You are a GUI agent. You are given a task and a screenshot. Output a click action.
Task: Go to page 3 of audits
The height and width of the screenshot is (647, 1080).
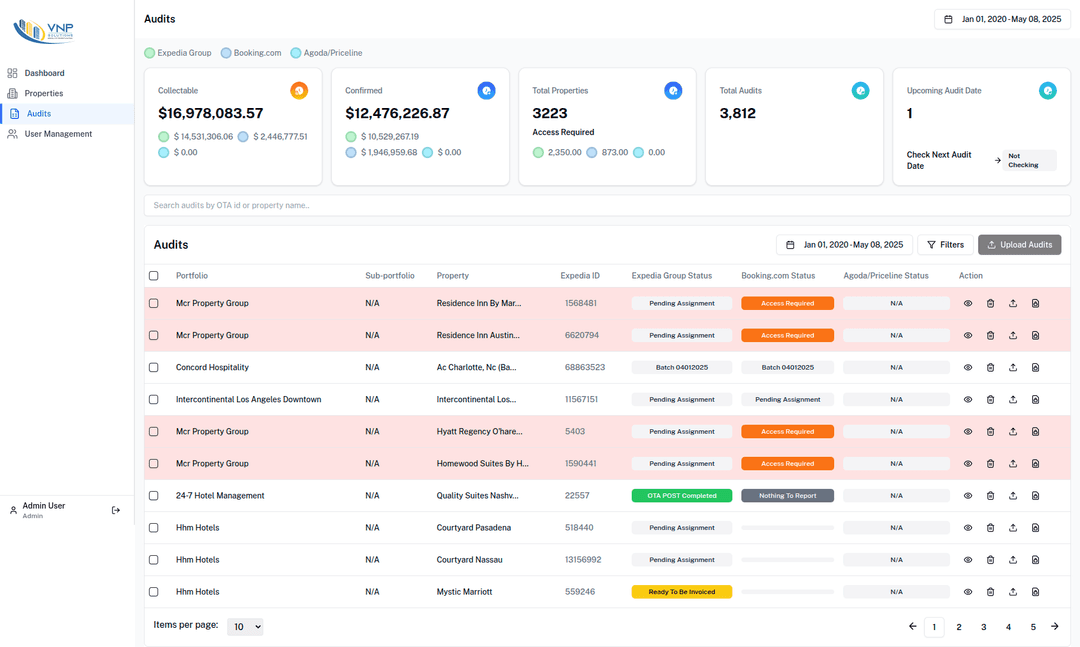coord(984,627)
